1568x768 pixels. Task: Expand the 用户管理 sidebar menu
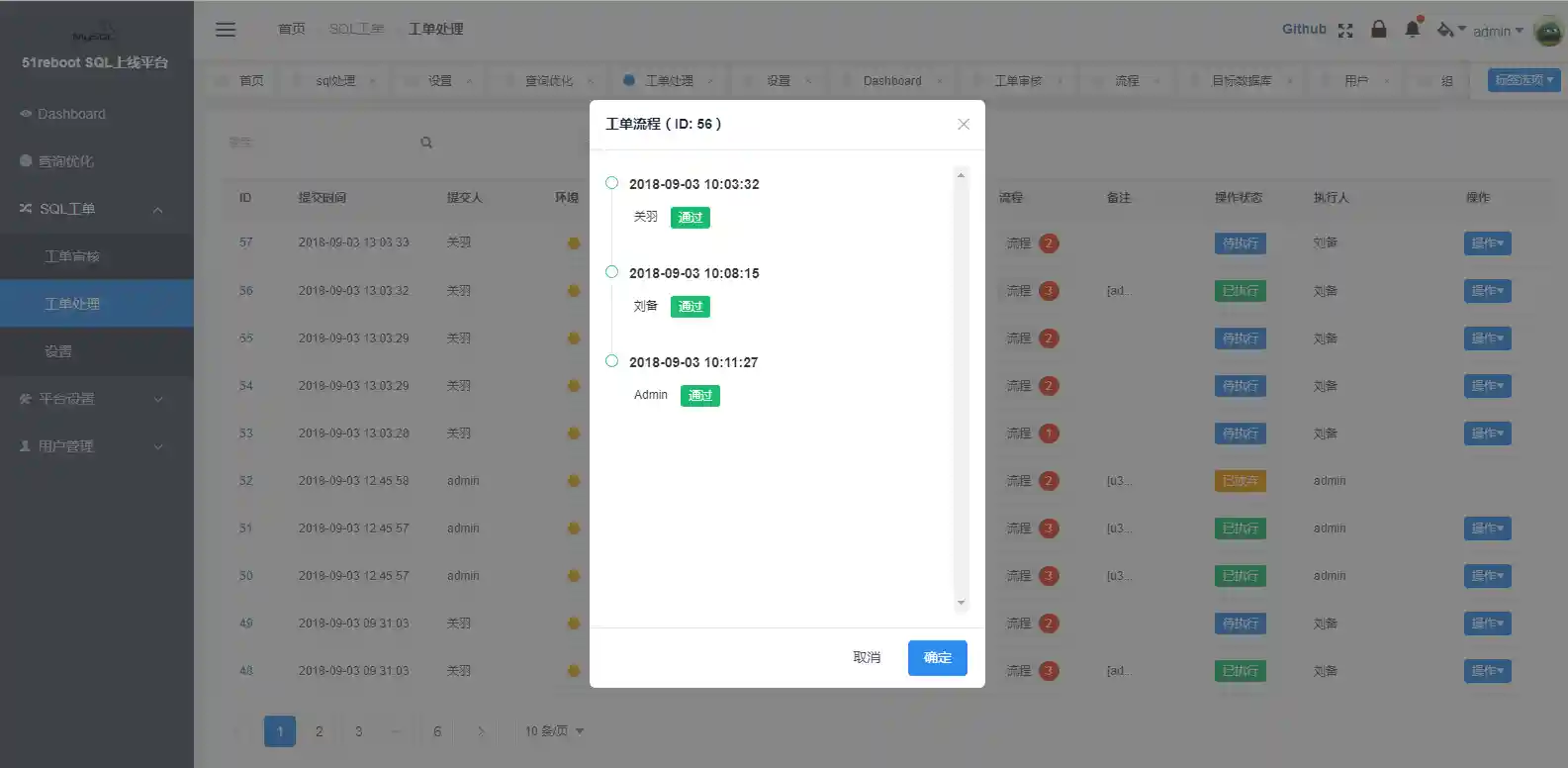tap(97, 446)
